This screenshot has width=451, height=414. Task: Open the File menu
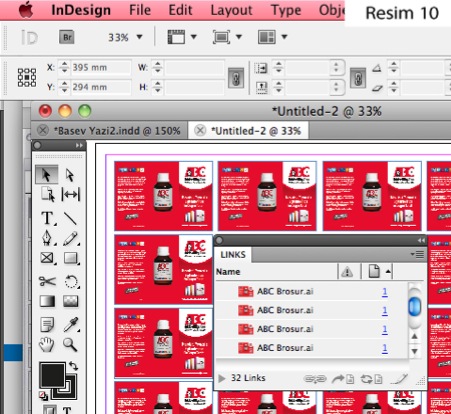140,10
